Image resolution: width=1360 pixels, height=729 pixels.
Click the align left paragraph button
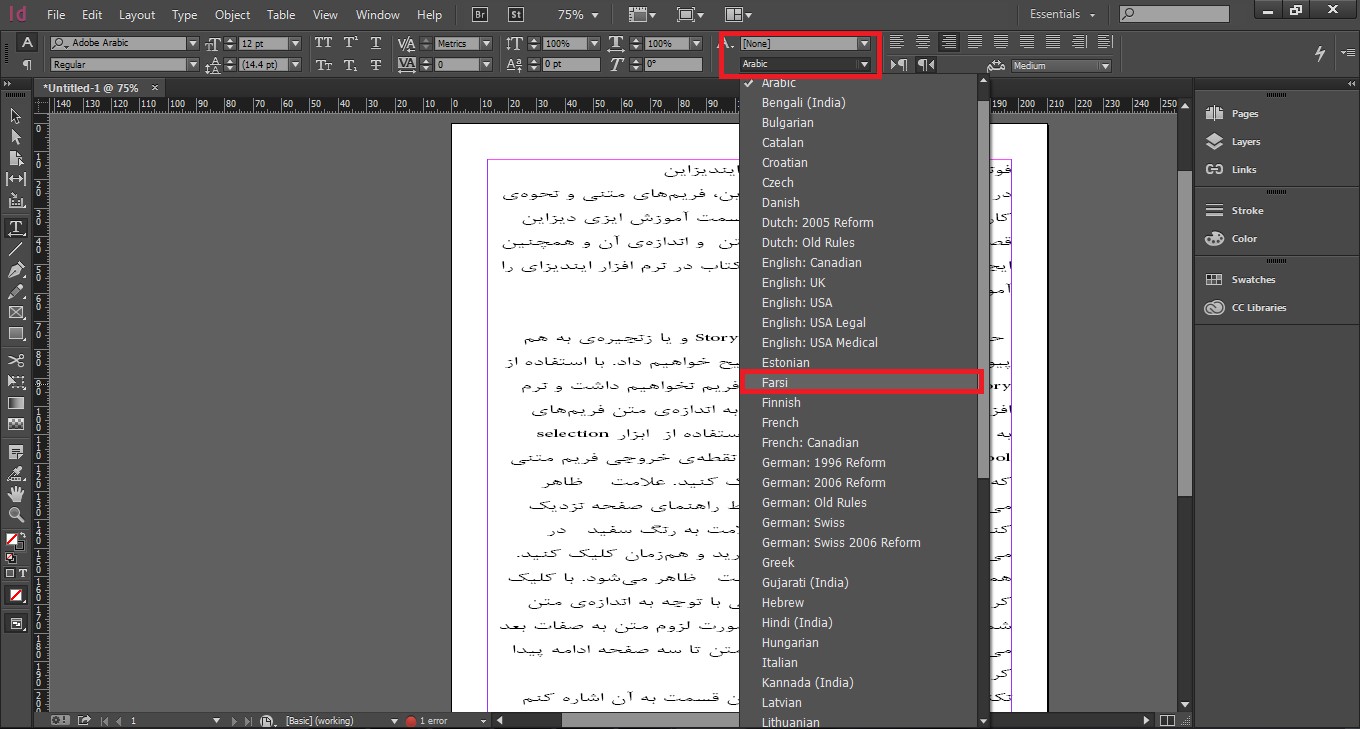(x=897, y=42)
